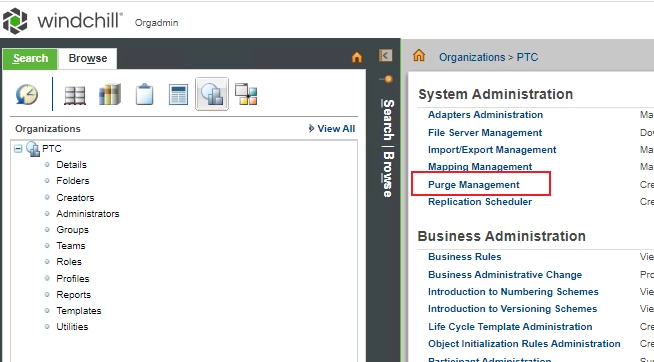Click PTC in the breadcrumb
Screen dimensions: 654x362
pyautogui.click(x=527, y=57)
